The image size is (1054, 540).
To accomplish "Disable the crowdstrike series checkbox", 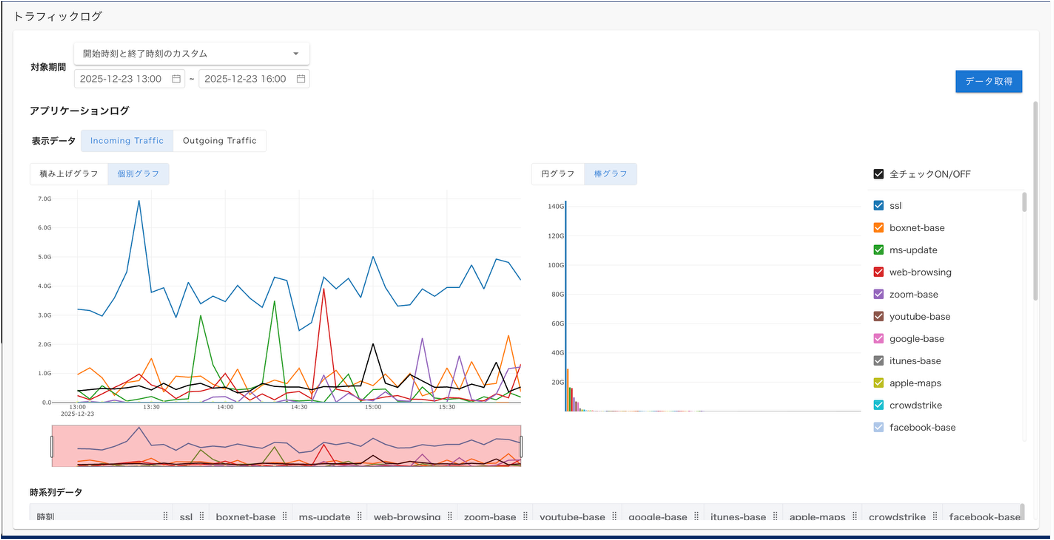I will point(878,405).
